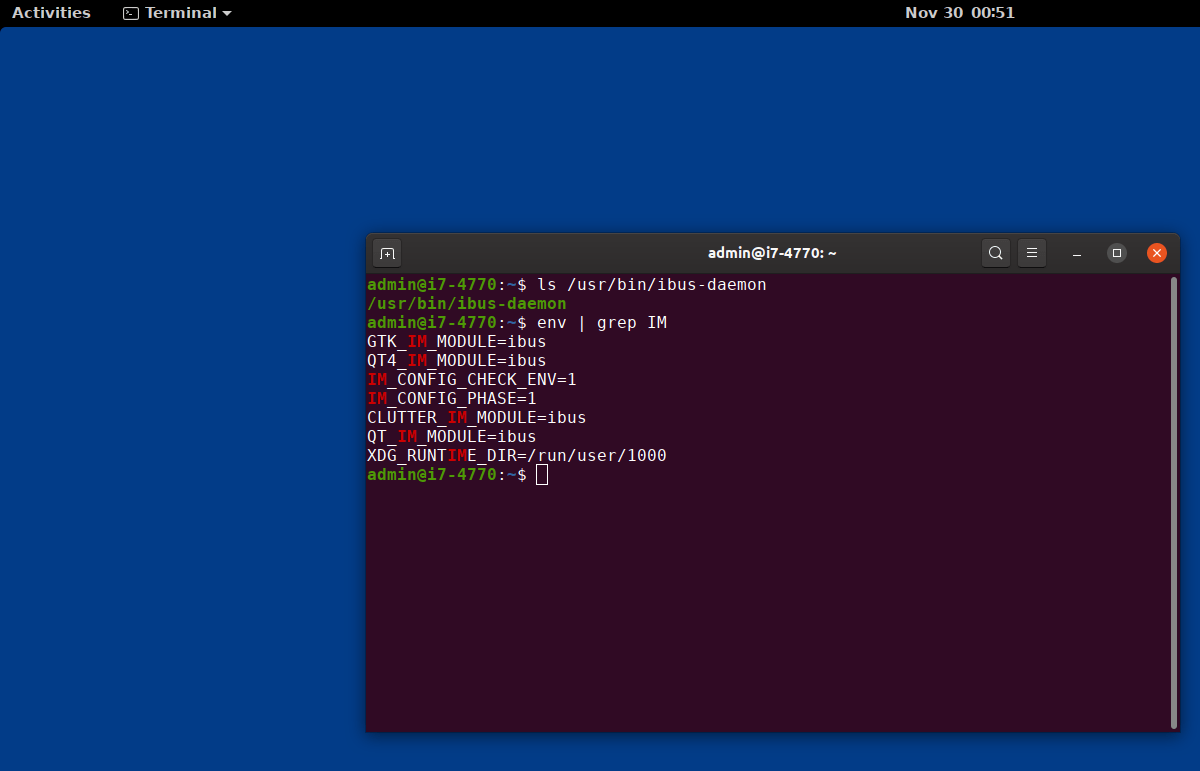Click the GTK_IM_MODULE=ibus line
The image size is (1200, 771).
tap(455, 341)
